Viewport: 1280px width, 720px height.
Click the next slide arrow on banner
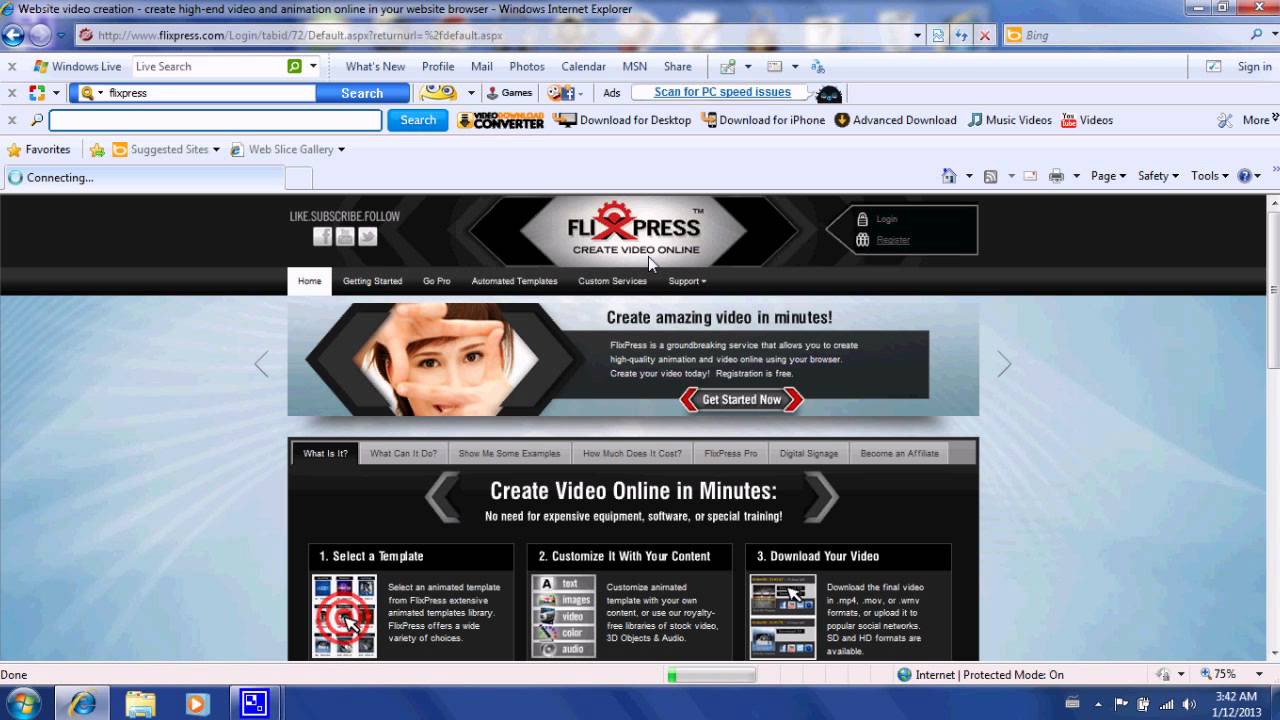pyautogui.click(x=1004, y=364)
